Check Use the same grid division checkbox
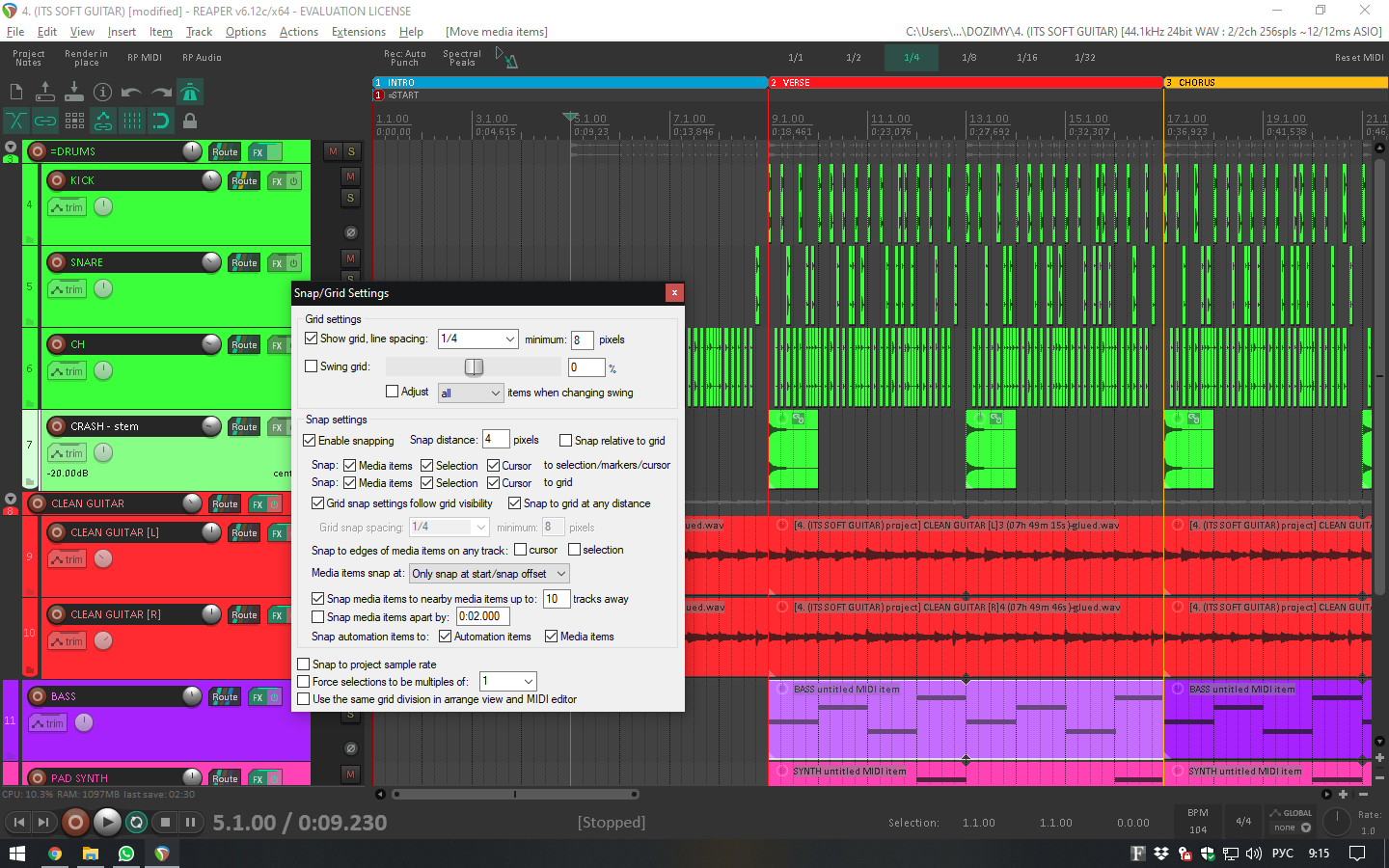Viewport: 1389px width, 868px height. pyautogui.click(x=304, y=699)
